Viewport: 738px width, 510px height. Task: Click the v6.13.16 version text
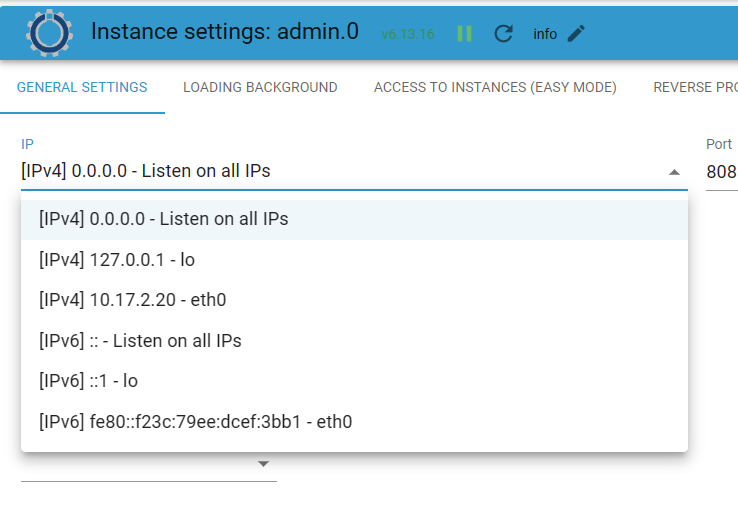coord(407,34)
